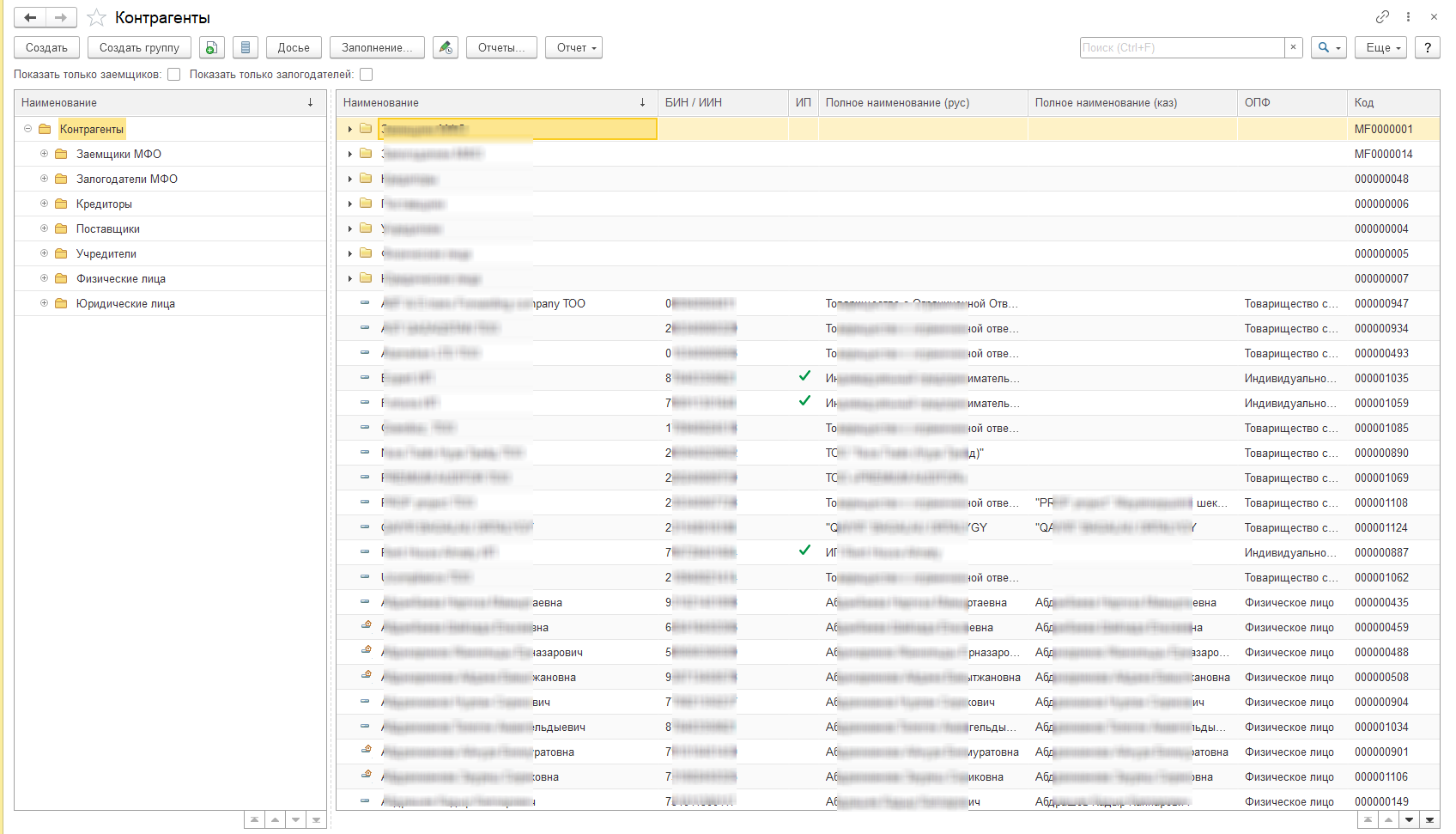Expand the group in row 000000007
This screenshot has height=834, width=1456.
coord(349,278)
